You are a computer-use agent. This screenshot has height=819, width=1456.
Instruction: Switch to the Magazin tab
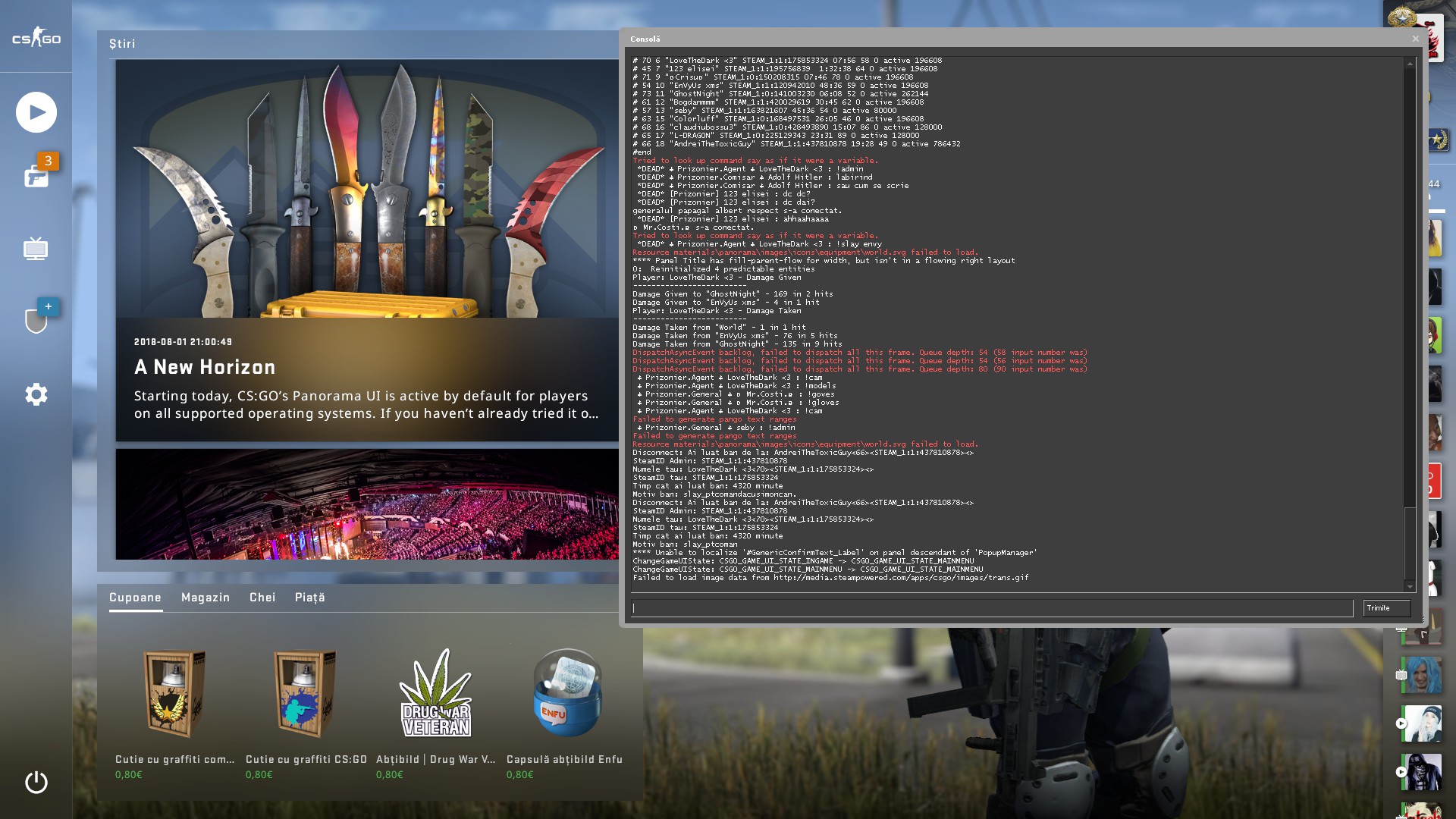(x=206, y=598)
